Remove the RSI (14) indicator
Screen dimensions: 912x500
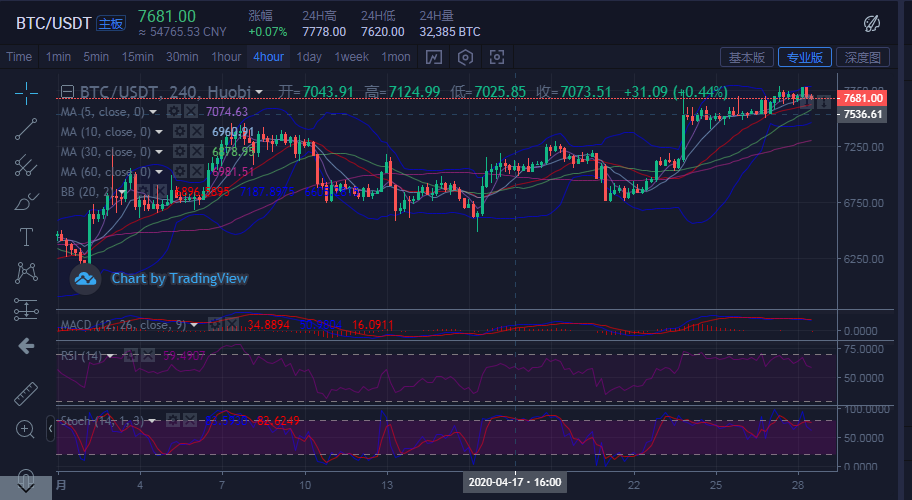click(148, 355)
